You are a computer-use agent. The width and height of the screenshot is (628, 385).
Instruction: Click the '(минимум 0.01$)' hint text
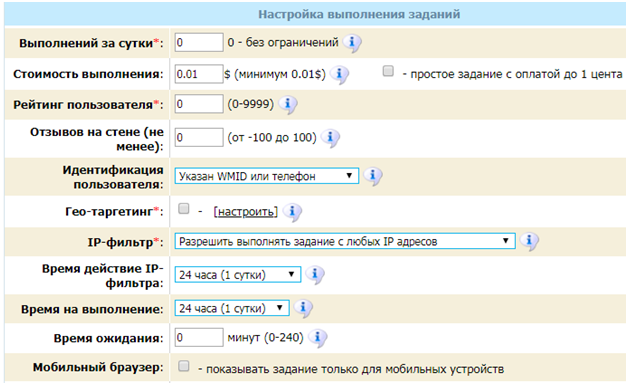point(280,75)
